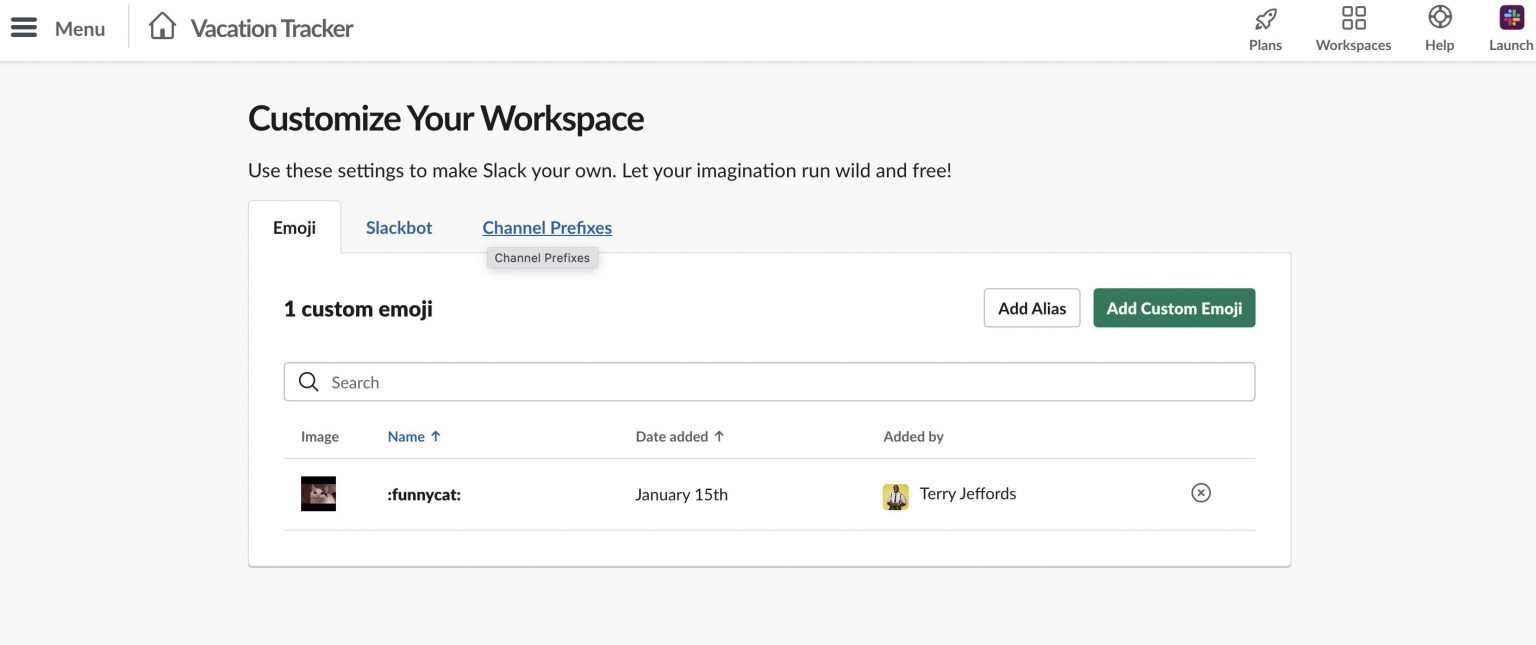Open the funnycat emoji image thumbnail
This screenshot has width=1536, height=645.
318,494
